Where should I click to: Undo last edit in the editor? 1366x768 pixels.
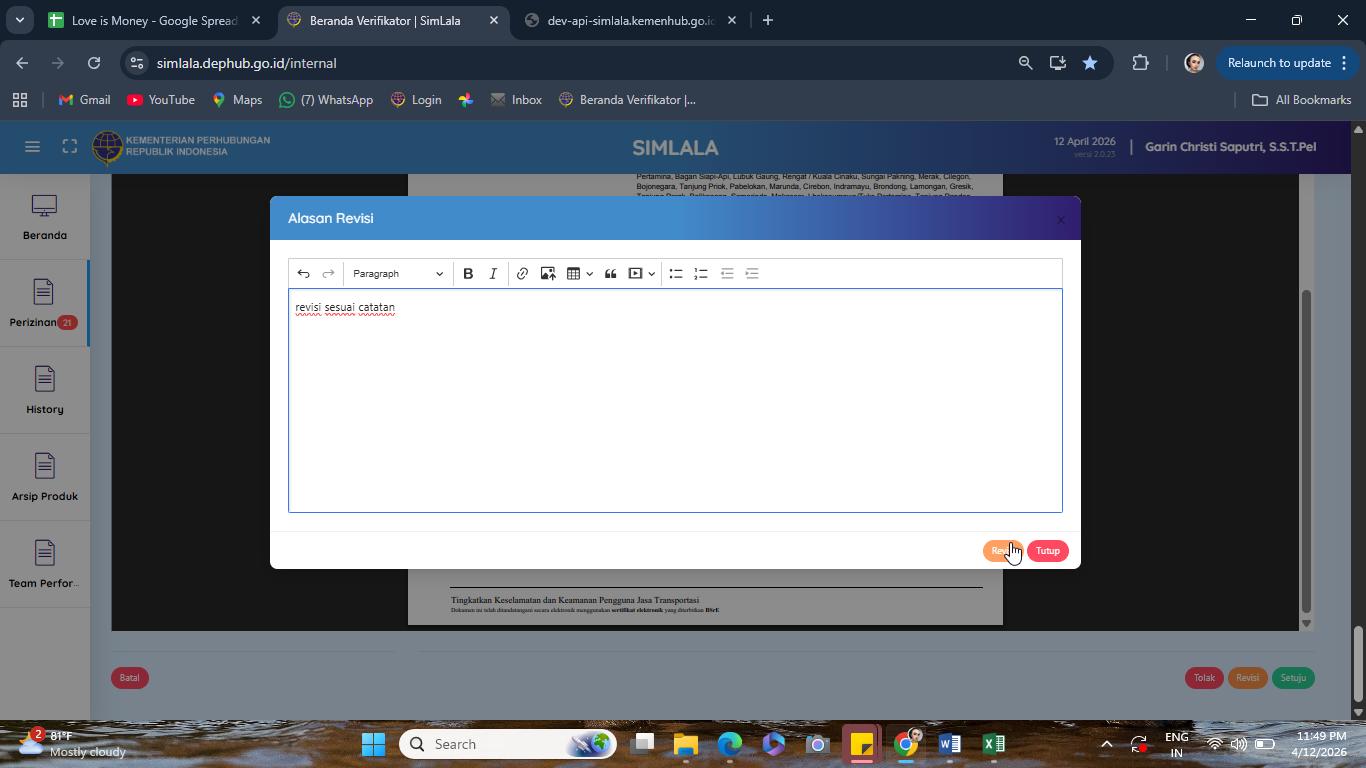(x=303, y=274)
